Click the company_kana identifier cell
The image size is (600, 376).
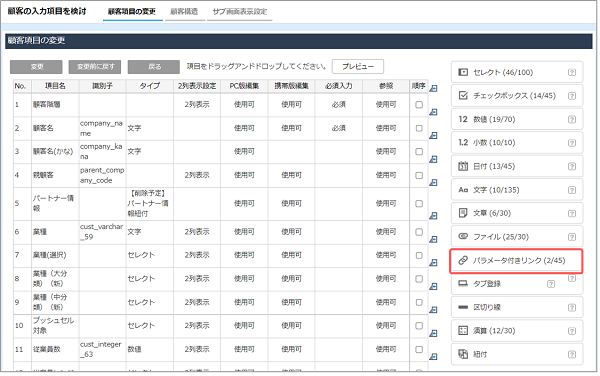click(102, 151)
